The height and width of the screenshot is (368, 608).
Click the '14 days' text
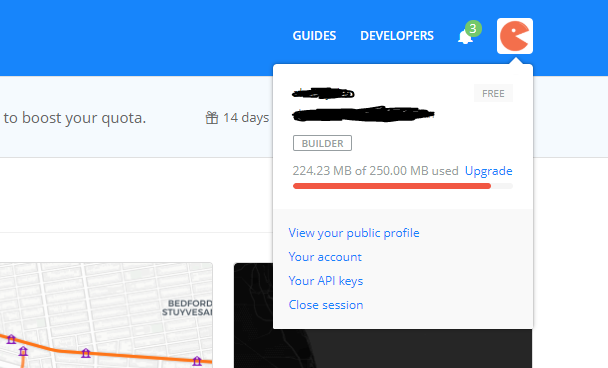point(246,117)
